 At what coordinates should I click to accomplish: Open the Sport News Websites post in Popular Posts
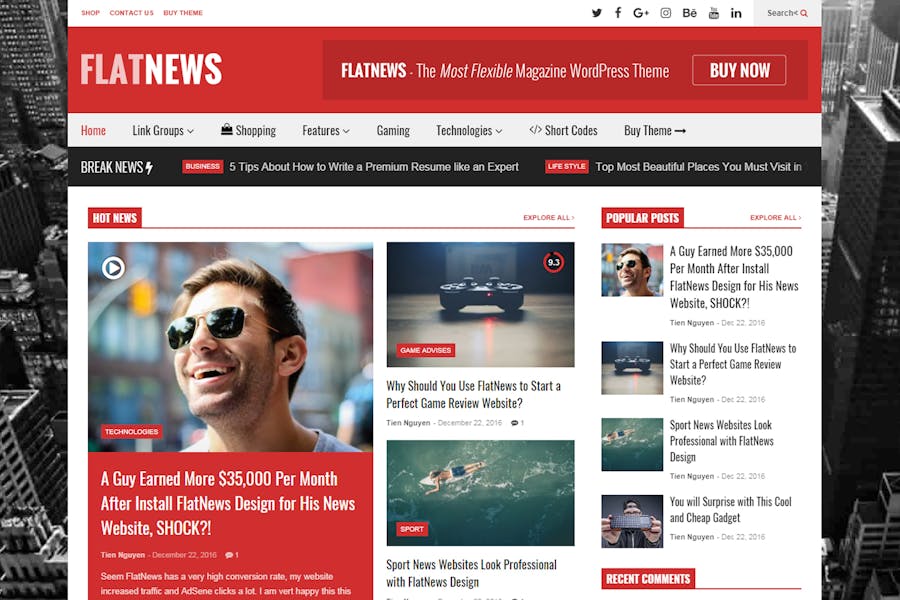point(721,441)
